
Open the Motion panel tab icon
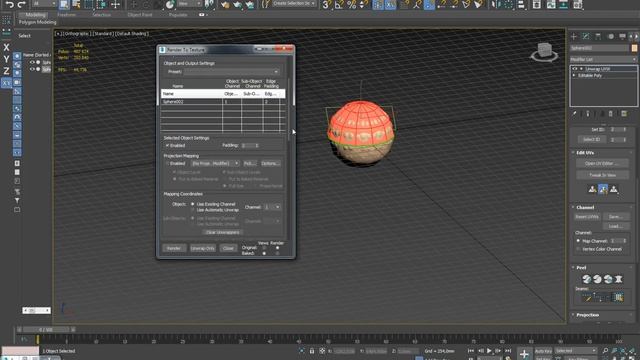tap(611, 37)
